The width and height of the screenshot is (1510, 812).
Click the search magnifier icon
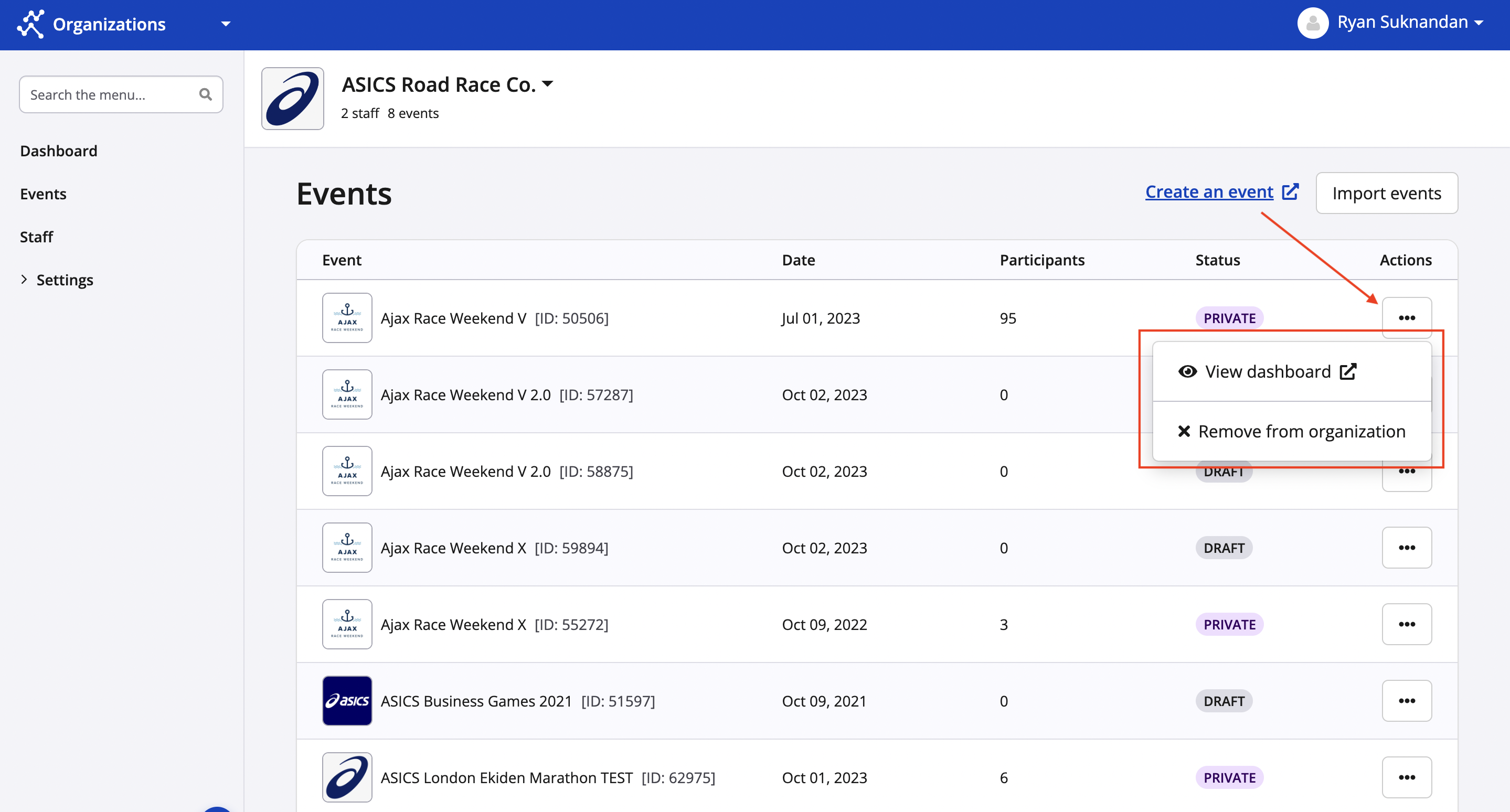(205, 94)
